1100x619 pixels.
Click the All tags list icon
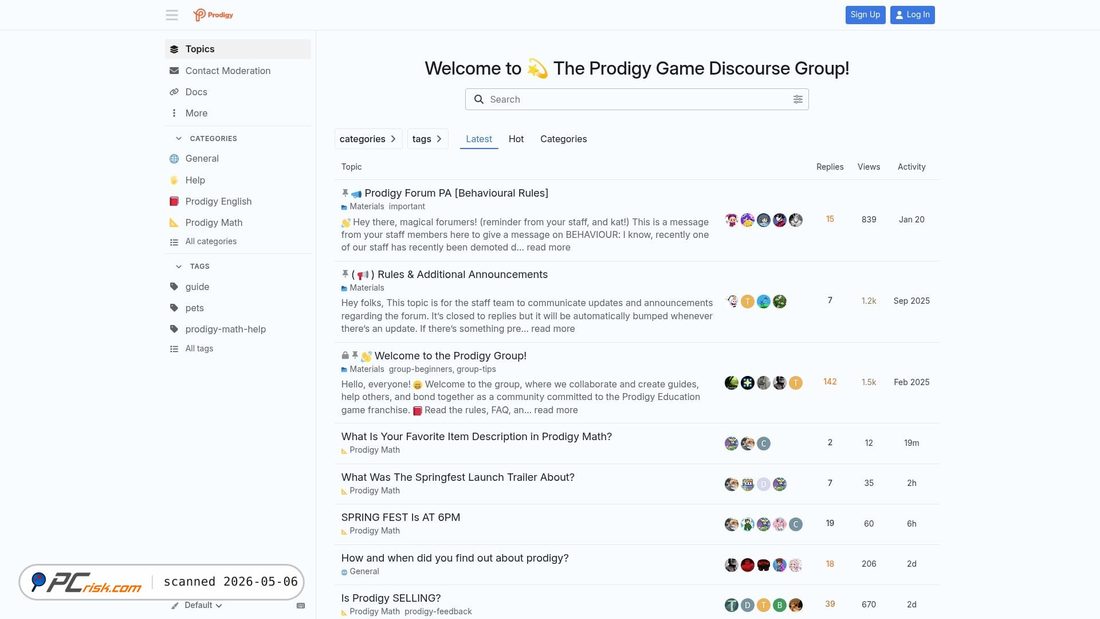click(174, 349)
